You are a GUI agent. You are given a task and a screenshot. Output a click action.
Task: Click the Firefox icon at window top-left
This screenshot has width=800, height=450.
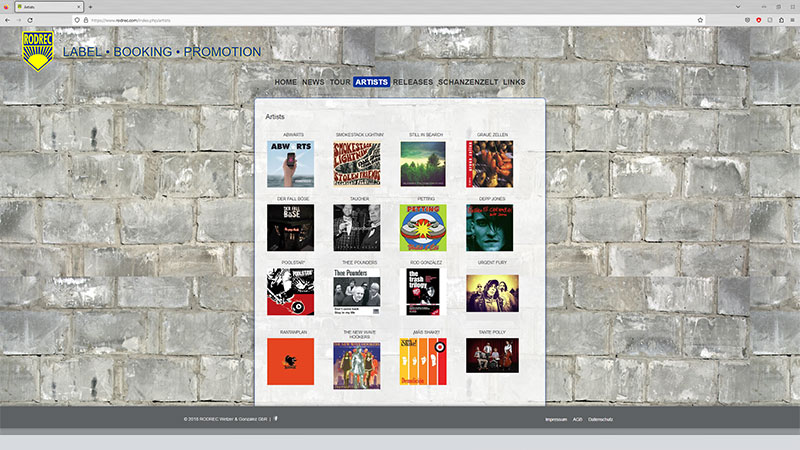(6, 7)
